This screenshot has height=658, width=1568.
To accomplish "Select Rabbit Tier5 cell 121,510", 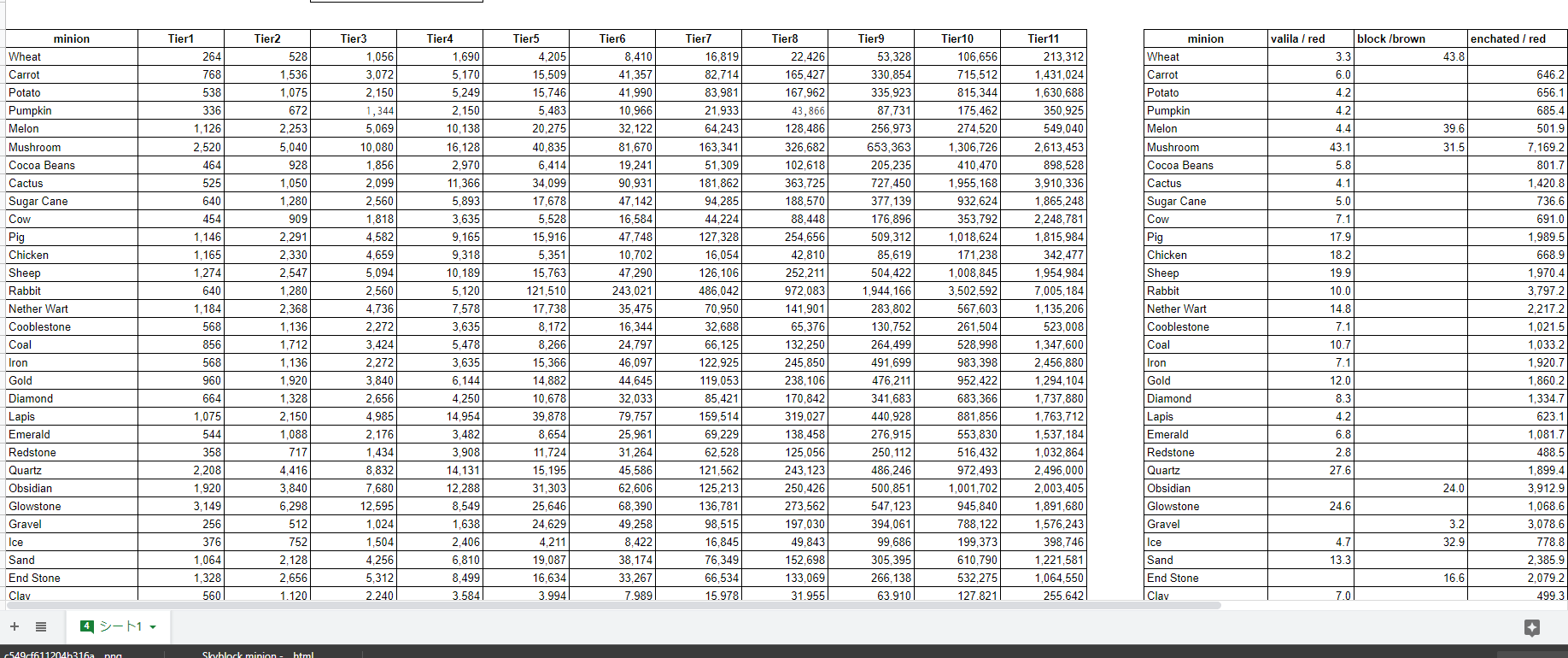I will point(526,291).
